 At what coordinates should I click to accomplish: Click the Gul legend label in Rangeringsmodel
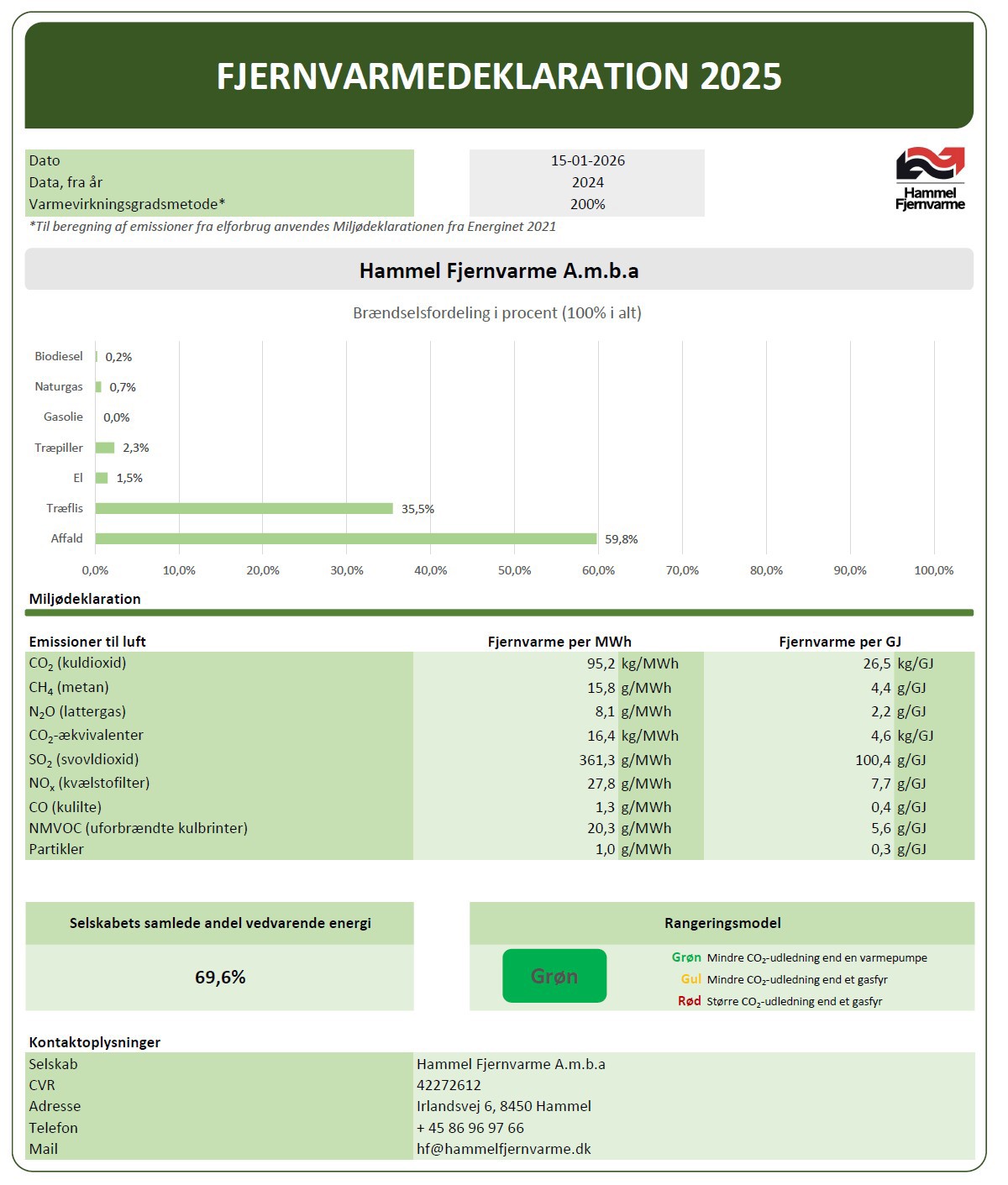pyautogui.click(x=690, y=979)
